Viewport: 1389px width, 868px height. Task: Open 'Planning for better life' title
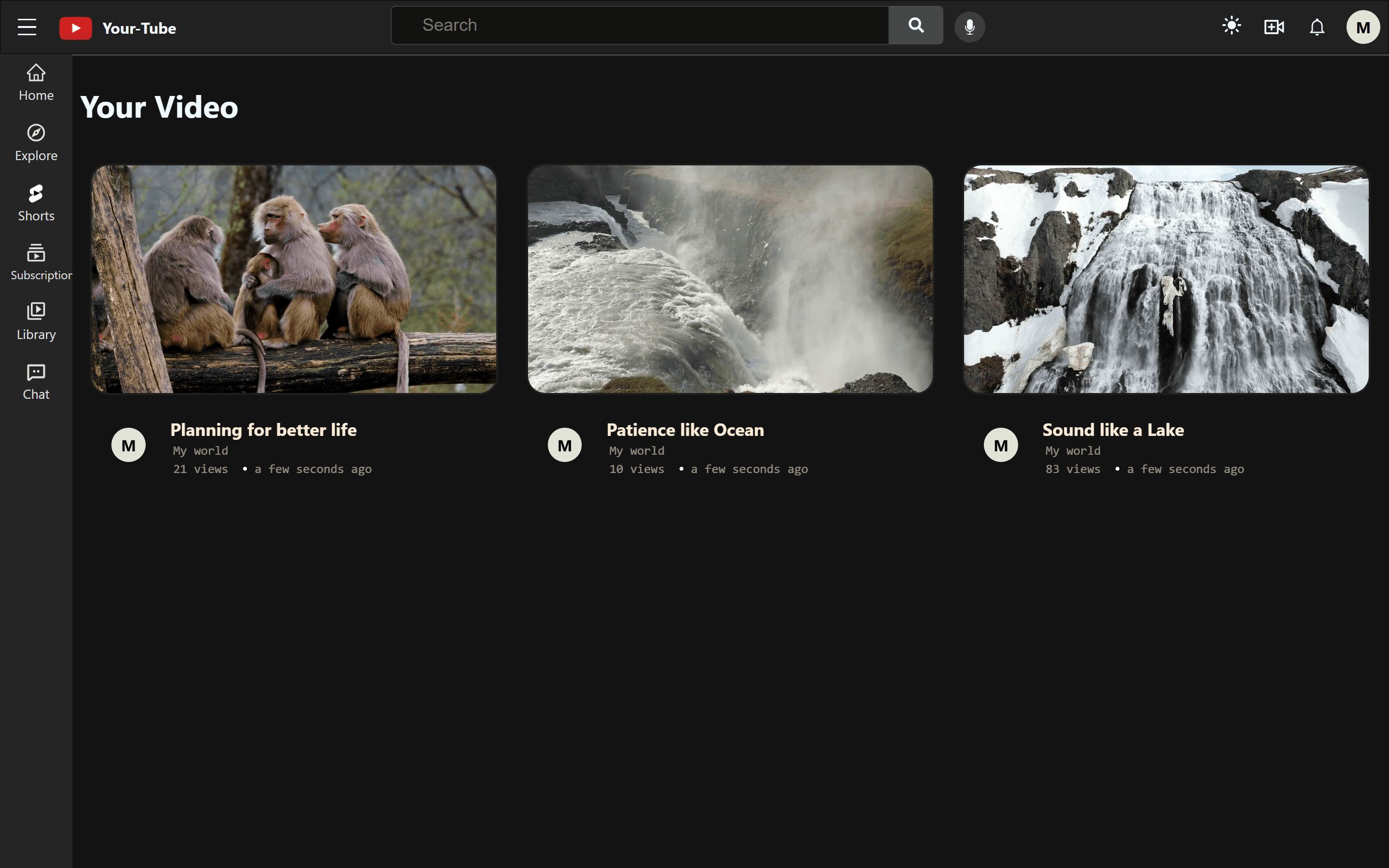click(x=263, y=430)
